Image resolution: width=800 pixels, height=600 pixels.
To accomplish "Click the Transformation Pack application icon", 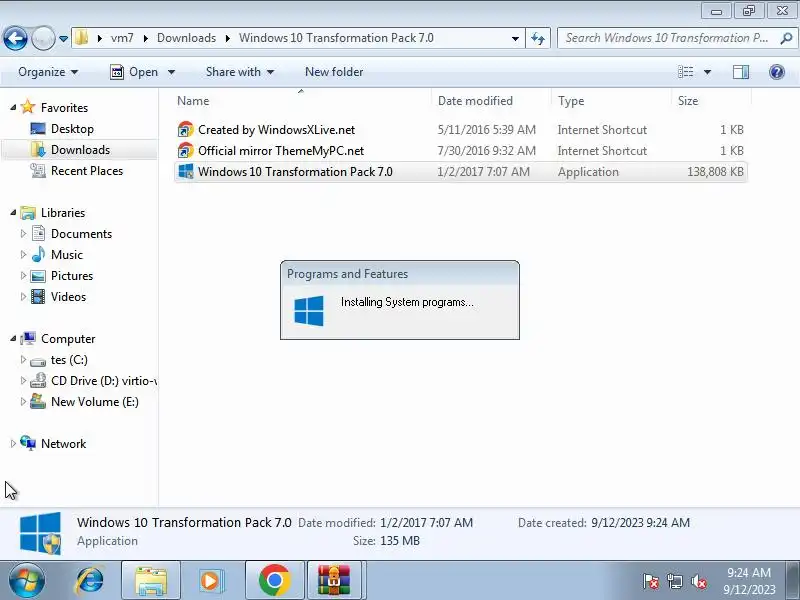I will pos(185,171).
